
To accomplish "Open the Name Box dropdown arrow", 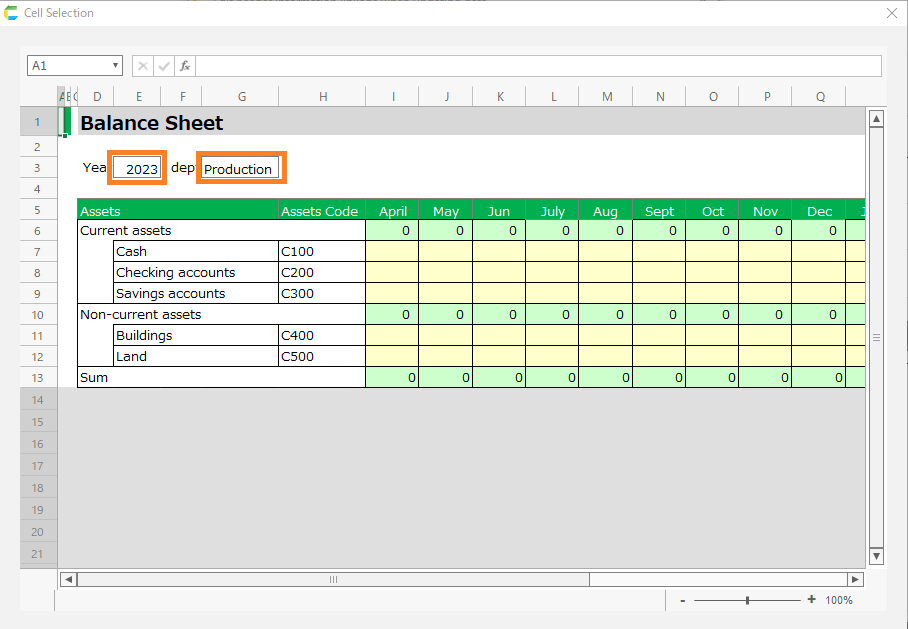I will (114, 66).
